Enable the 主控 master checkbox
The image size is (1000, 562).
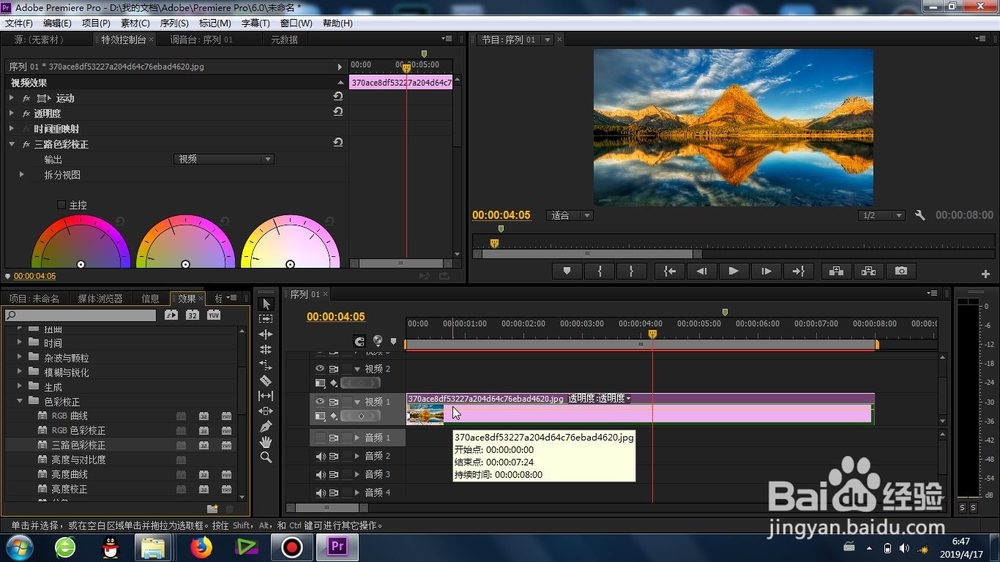click(61, 205)
